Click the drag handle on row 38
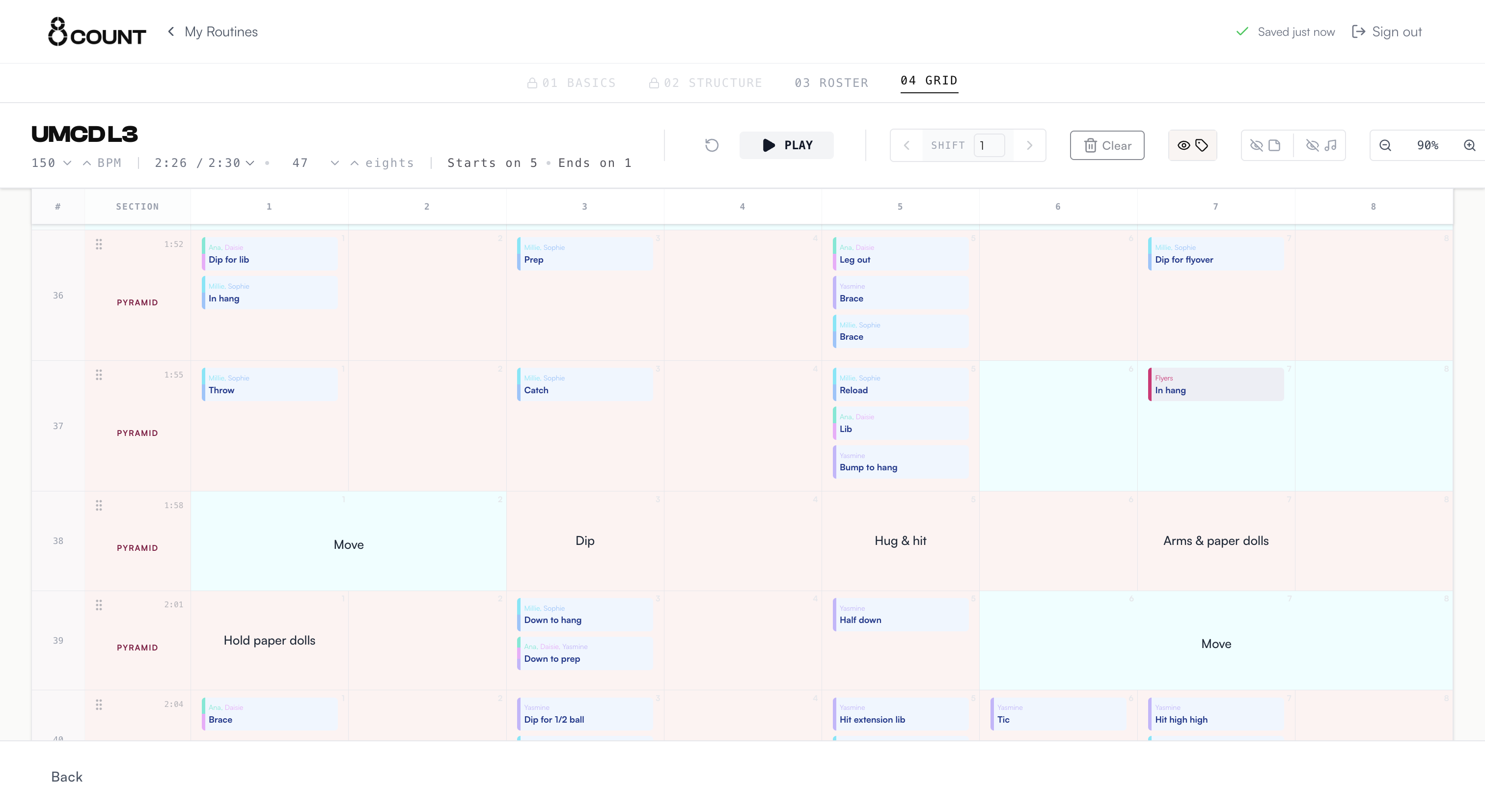The image size is (1485, 812). [99, 505]
